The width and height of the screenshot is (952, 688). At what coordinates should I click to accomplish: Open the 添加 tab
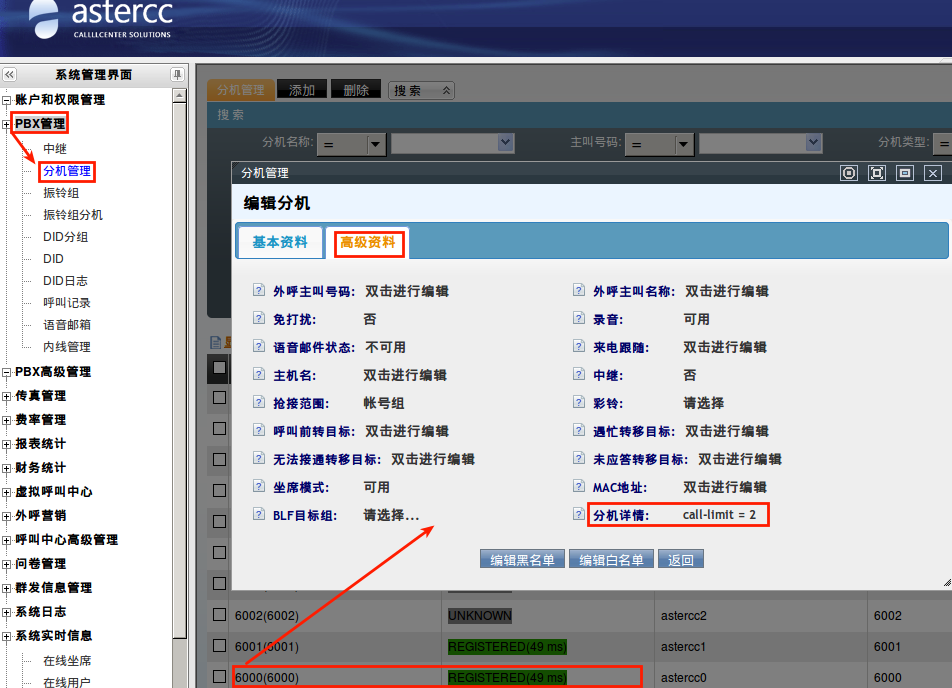301,90
